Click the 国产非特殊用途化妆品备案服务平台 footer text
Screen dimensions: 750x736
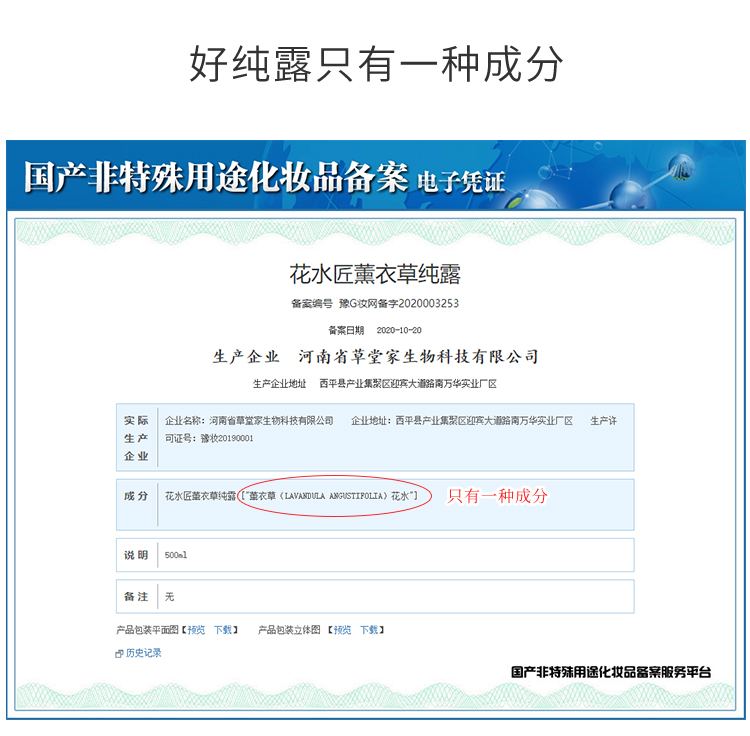pyautogui.click(x=611, y=672)
